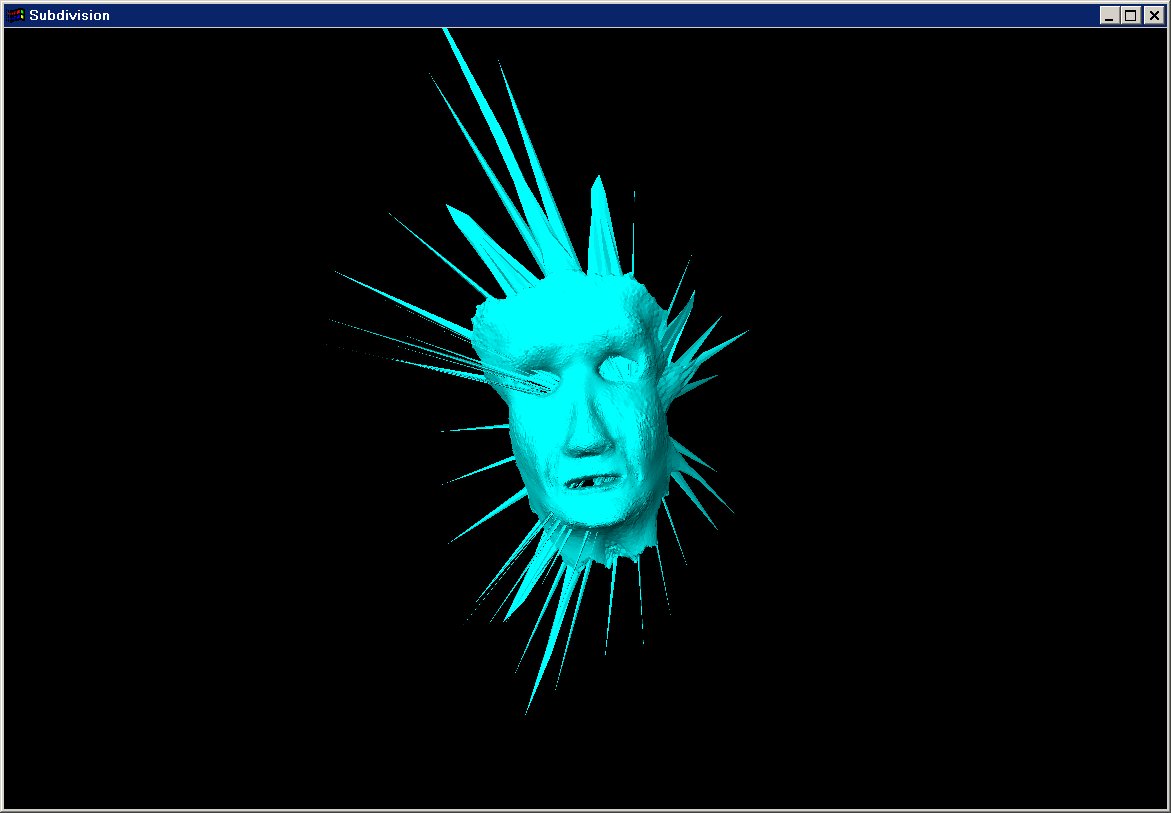Click the Subdivision title bar text

pyautogui.click(x=69, y=15)
